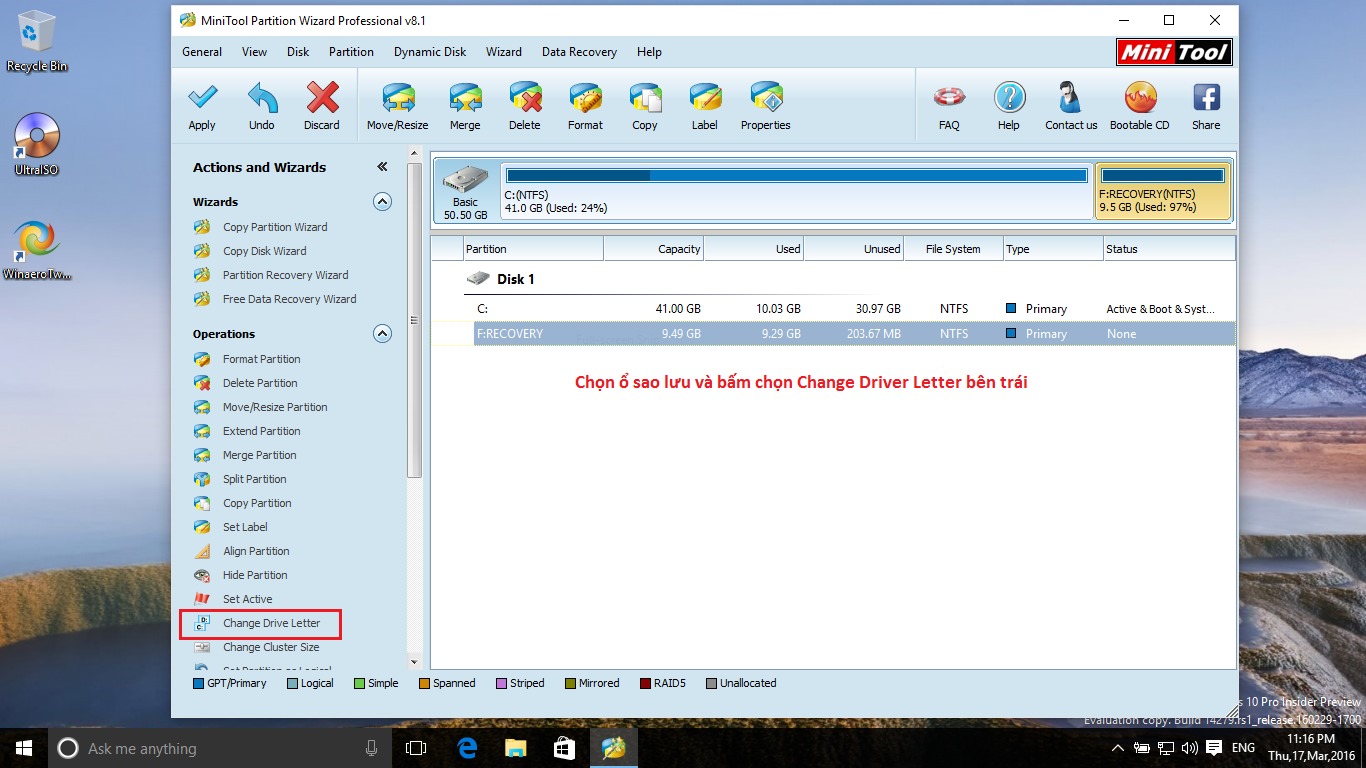Image resolution: width=1366 pixels, height=768 pixels.
Task: Show hidden system tray icons
Action: pyautogui.click(x=1117, y=748)
